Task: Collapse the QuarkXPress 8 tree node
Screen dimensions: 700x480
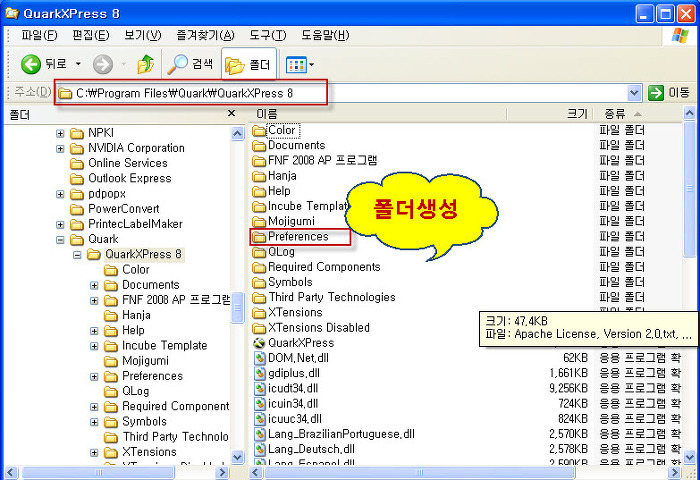Action: pyautogui.click(x=77, y=255)
